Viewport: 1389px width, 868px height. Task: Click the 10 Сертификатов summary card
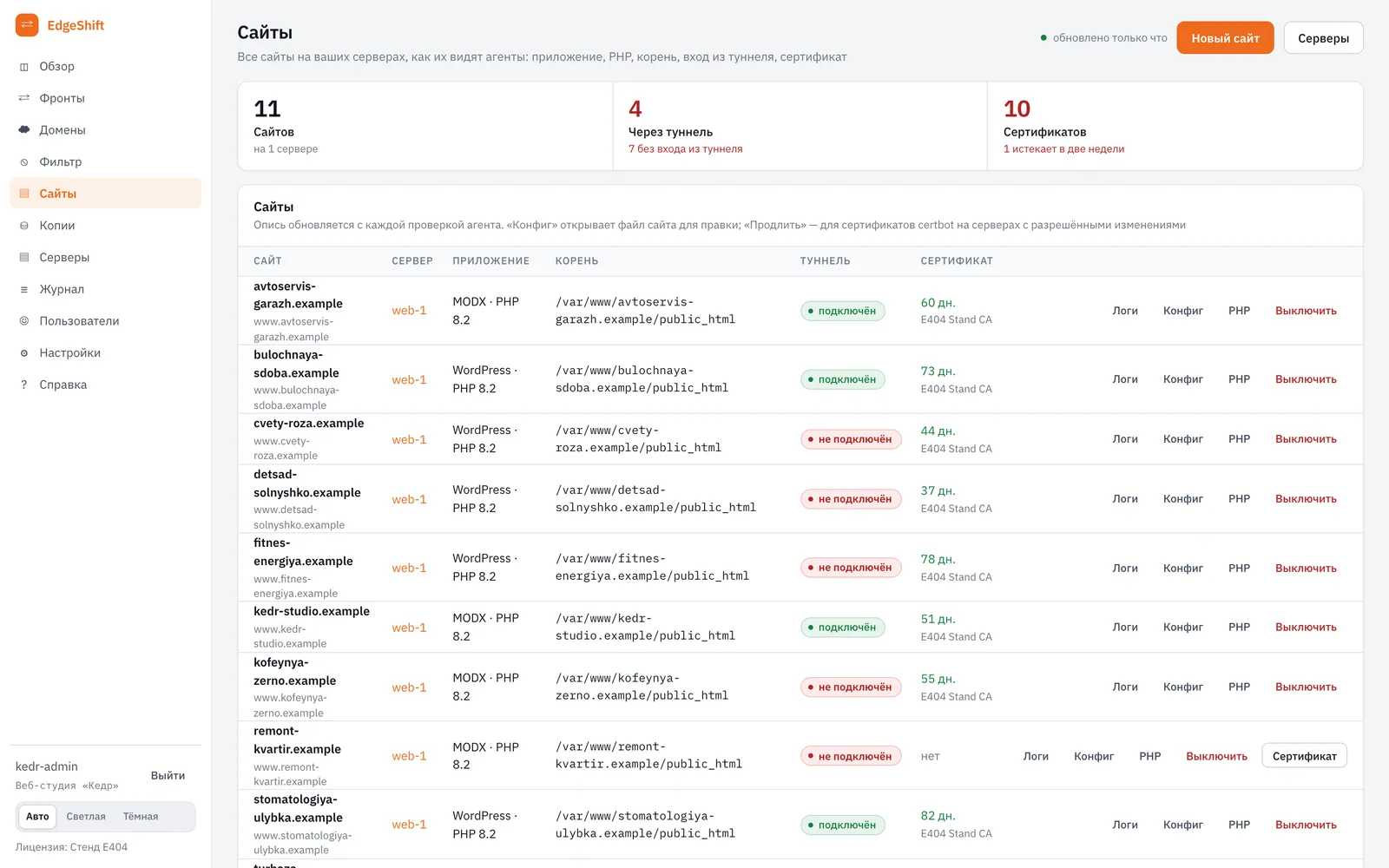click(x=1175, y=126)
